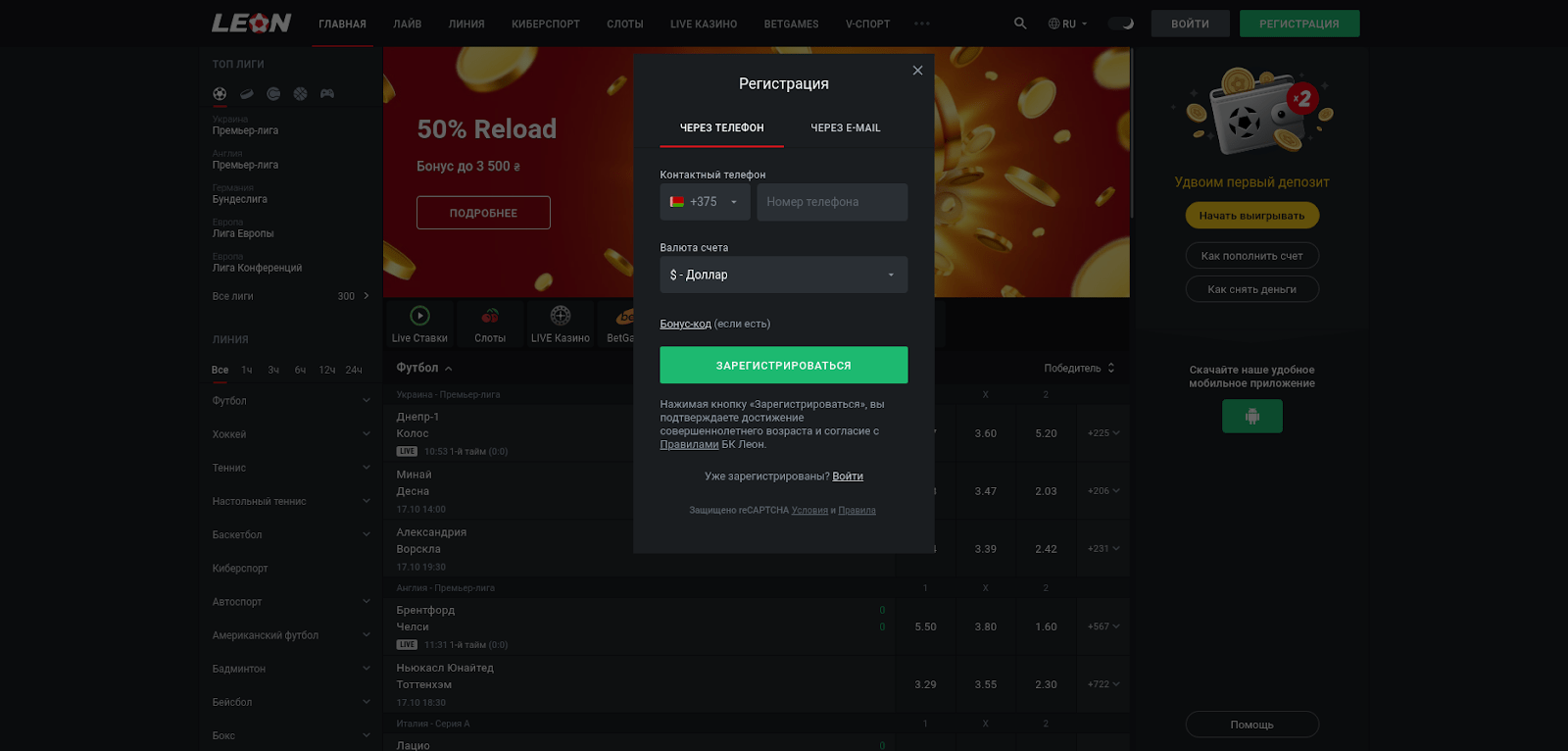Click the РЕГИСТРАЦИЯ header button

1299,24
